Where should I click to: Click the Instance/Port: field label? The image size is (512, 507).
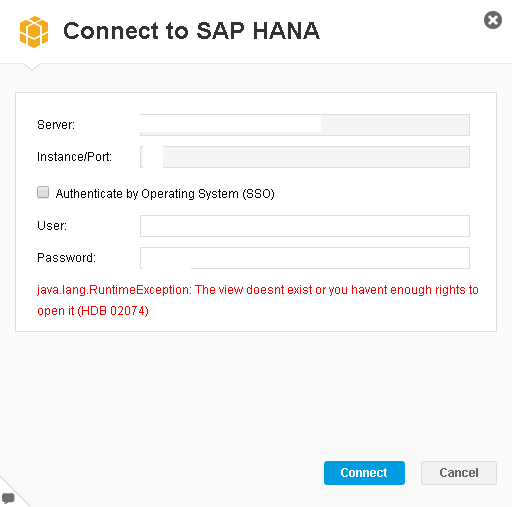[x=74, y=157]
